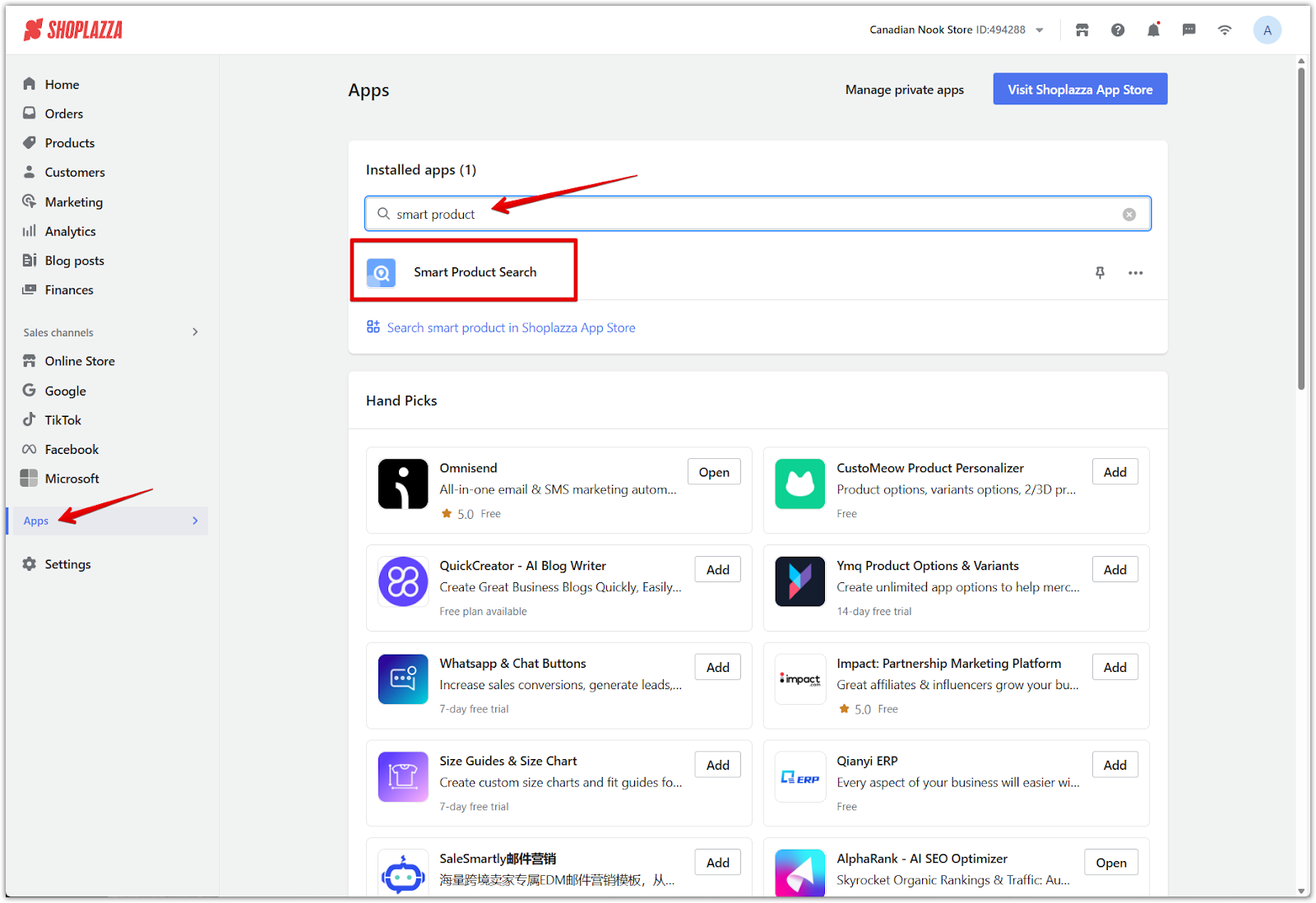1316x903 pixels.
Task: Add CustoMeow Product Personalizer
Action: 1115,472
